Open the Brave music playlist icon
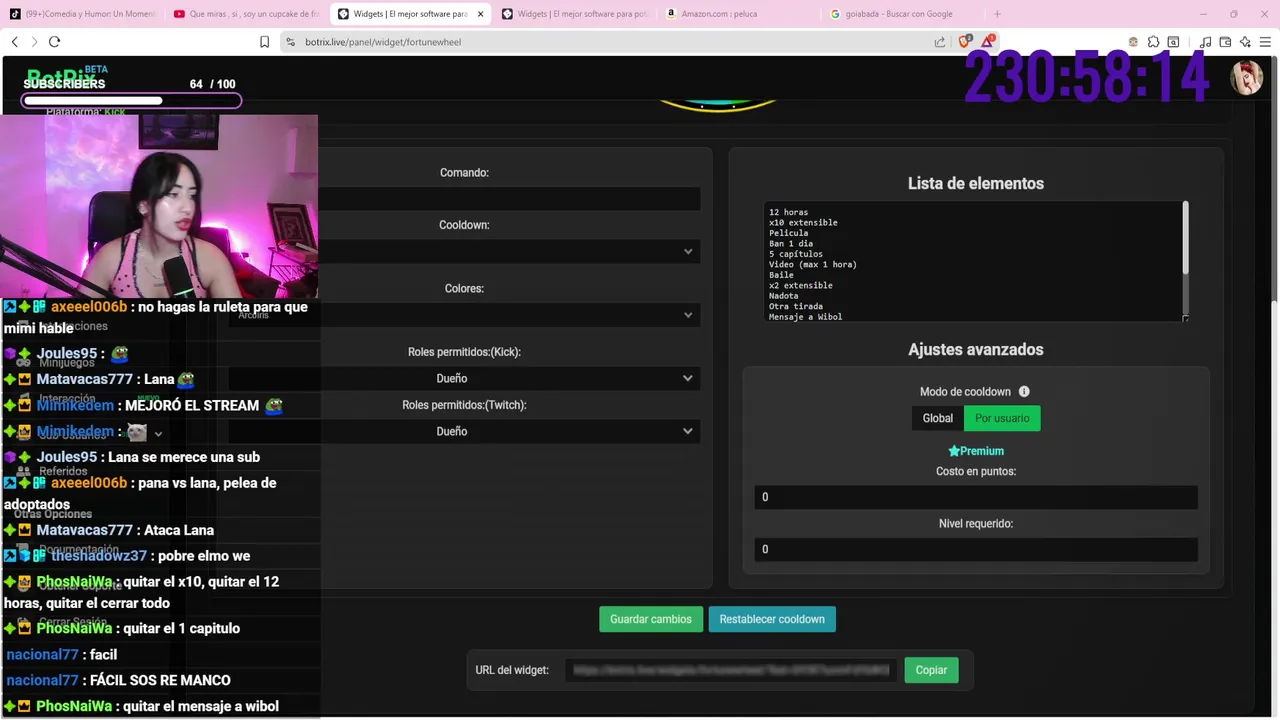1280x720 pixels. pyautogui.click(x=1205, y=42)
